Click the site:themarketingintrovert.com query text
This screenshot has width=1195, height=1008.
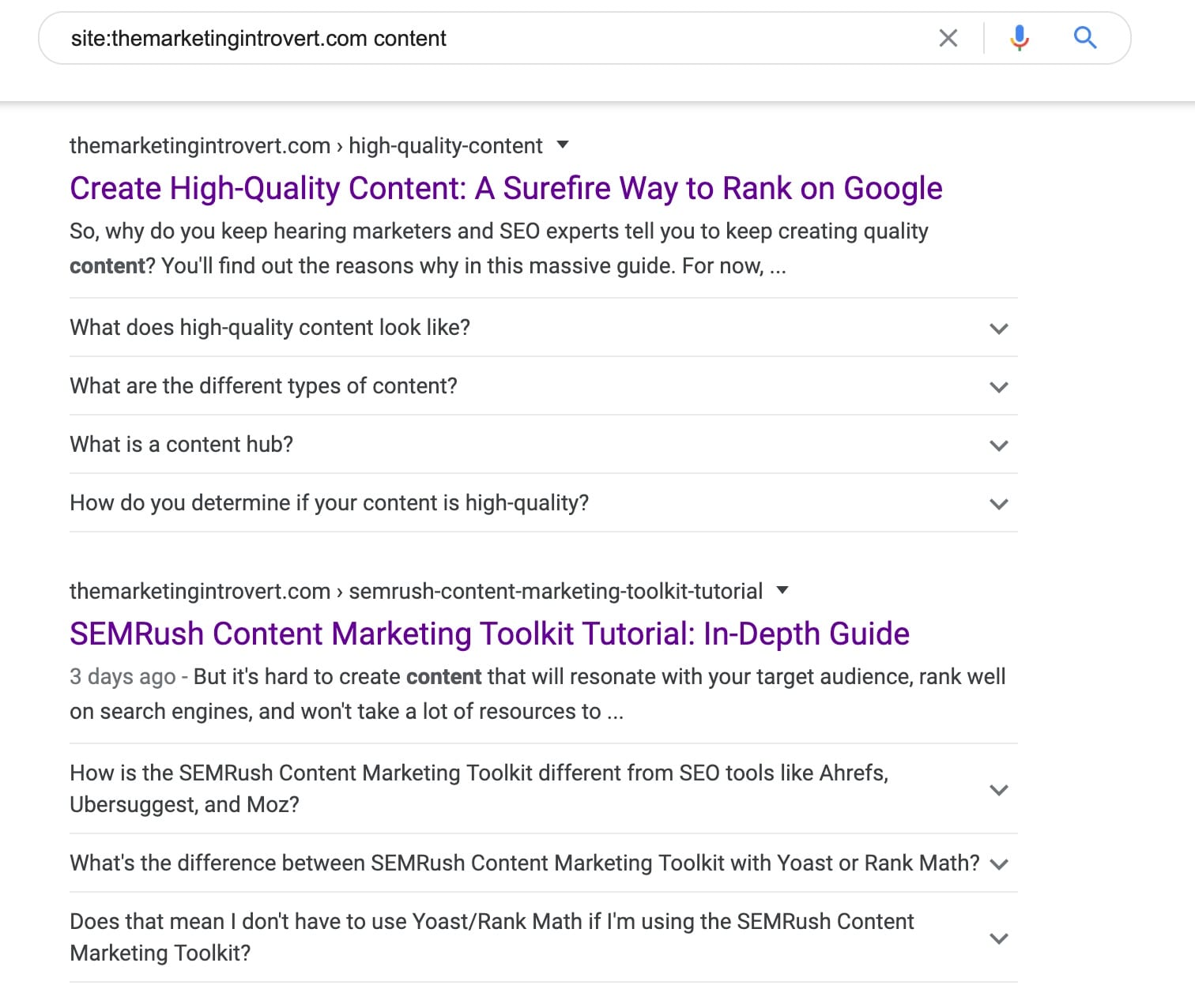(258, 37)
